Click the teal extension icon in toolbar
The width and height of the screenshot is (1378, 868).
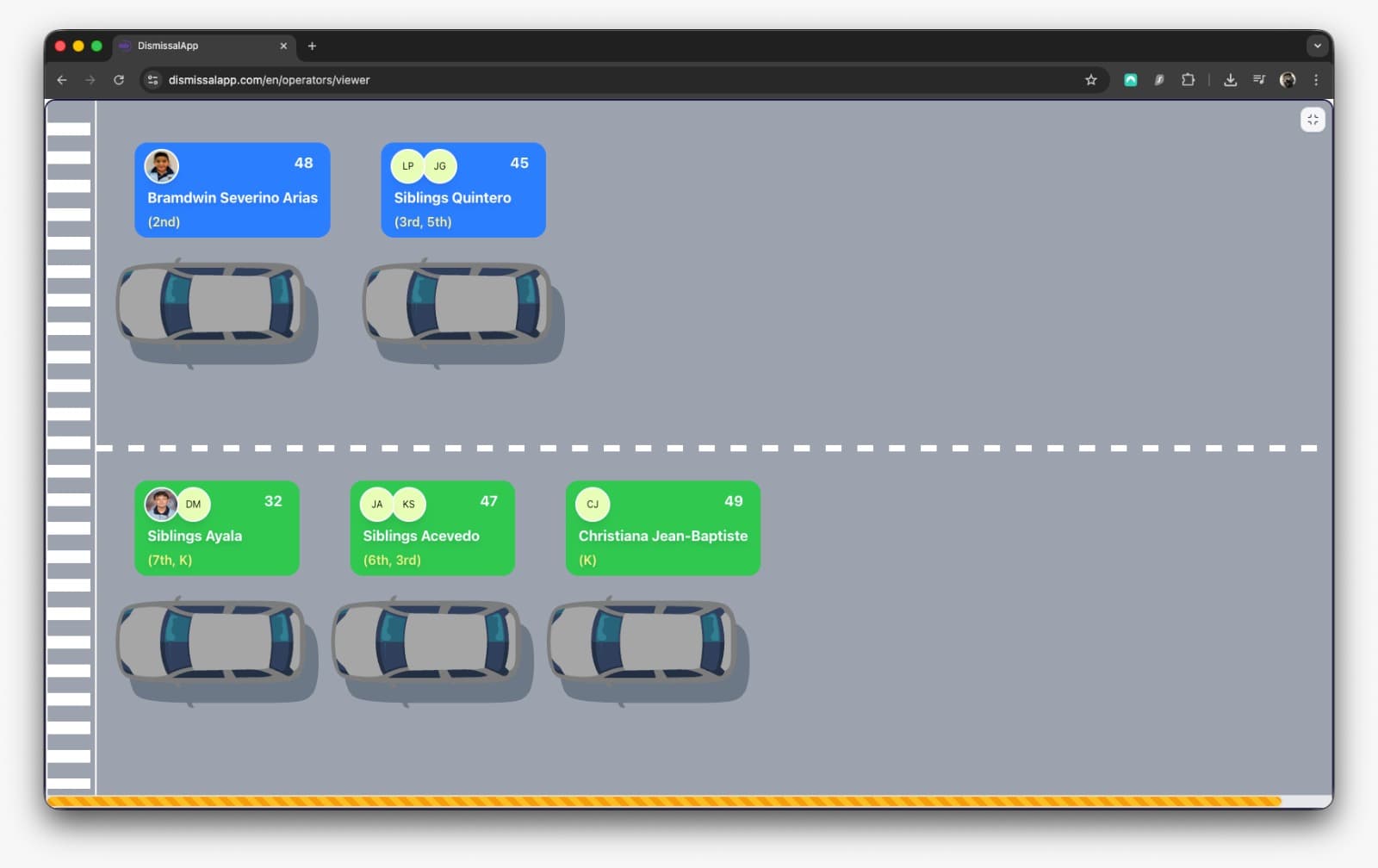[x=1130, y=80]
